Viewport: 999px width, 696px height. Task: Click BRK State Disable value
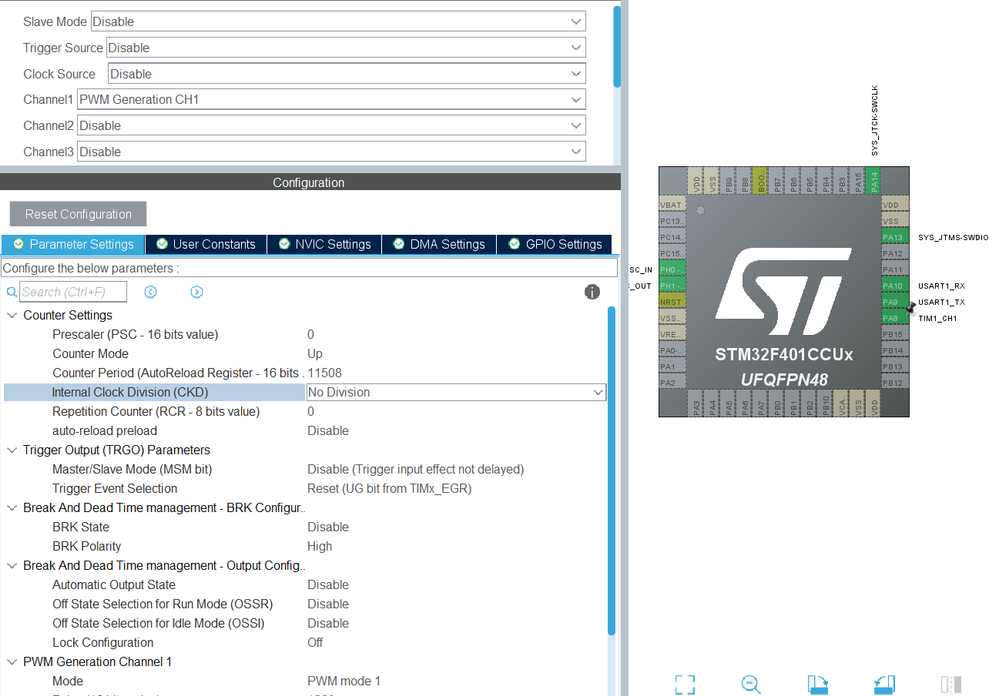[328, 527]
